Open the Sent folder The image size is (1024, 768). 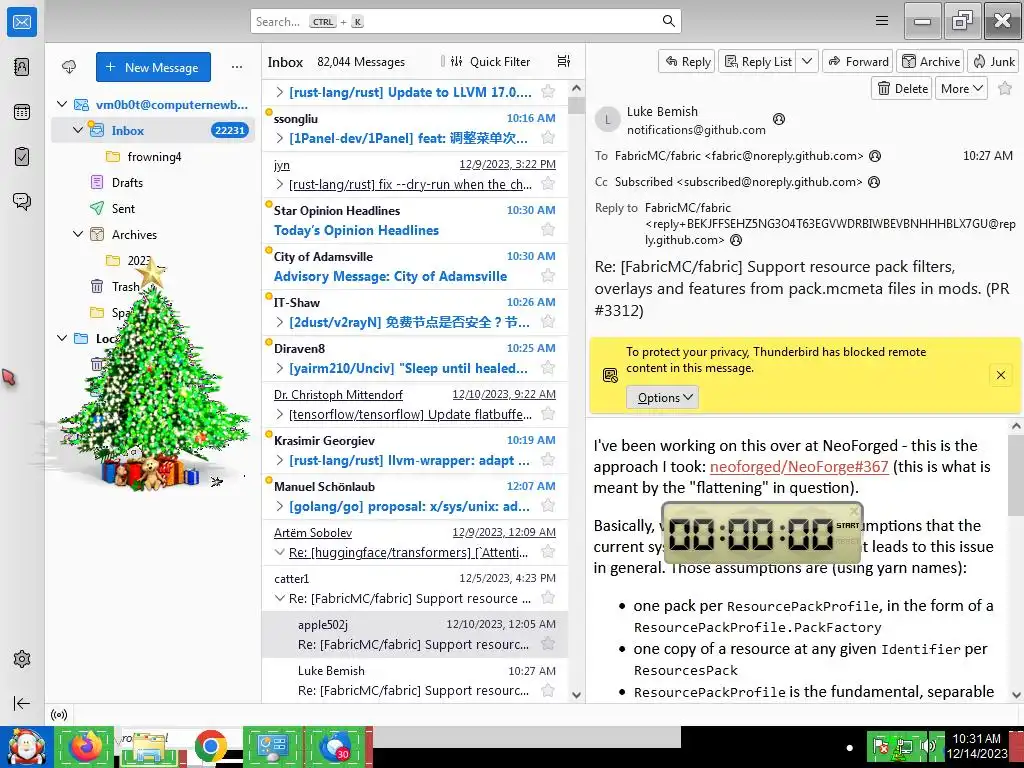click(x=123, y=208)
